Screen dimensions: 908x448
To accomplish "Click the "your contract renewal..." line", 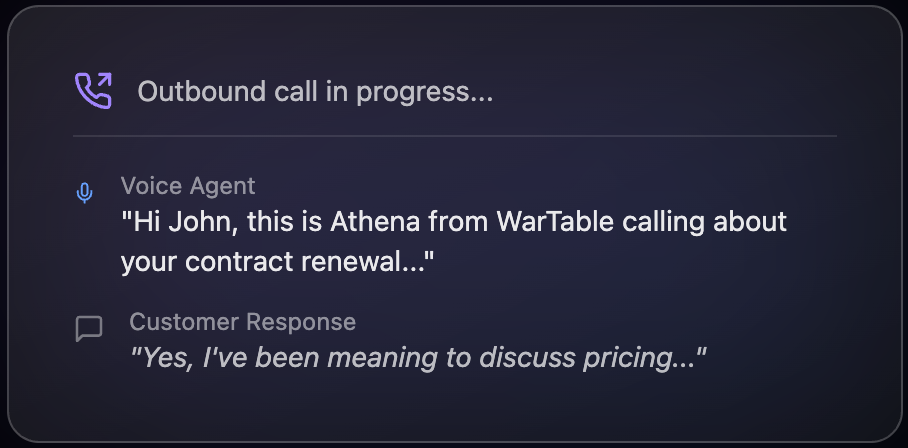I will pyautogui.click(x=279, y=262).
